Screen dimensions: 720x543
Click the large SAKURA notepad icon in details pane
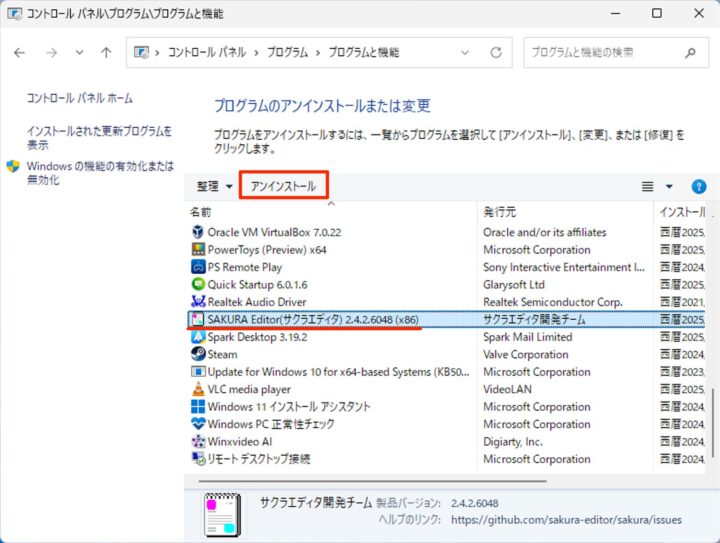click(x=222, y=515)
